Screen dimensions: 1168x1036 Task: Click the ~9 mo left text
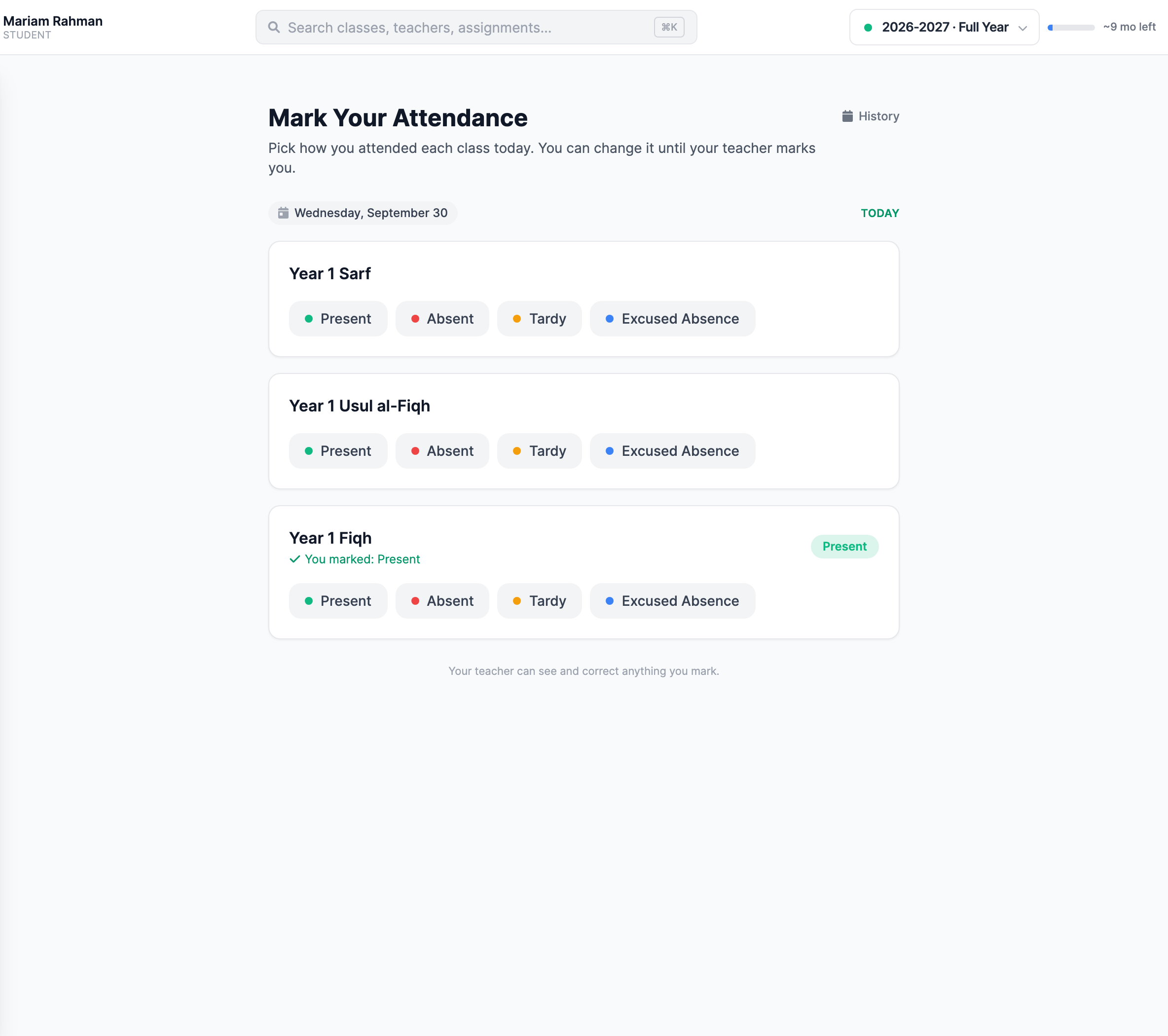pos(1130,27)
